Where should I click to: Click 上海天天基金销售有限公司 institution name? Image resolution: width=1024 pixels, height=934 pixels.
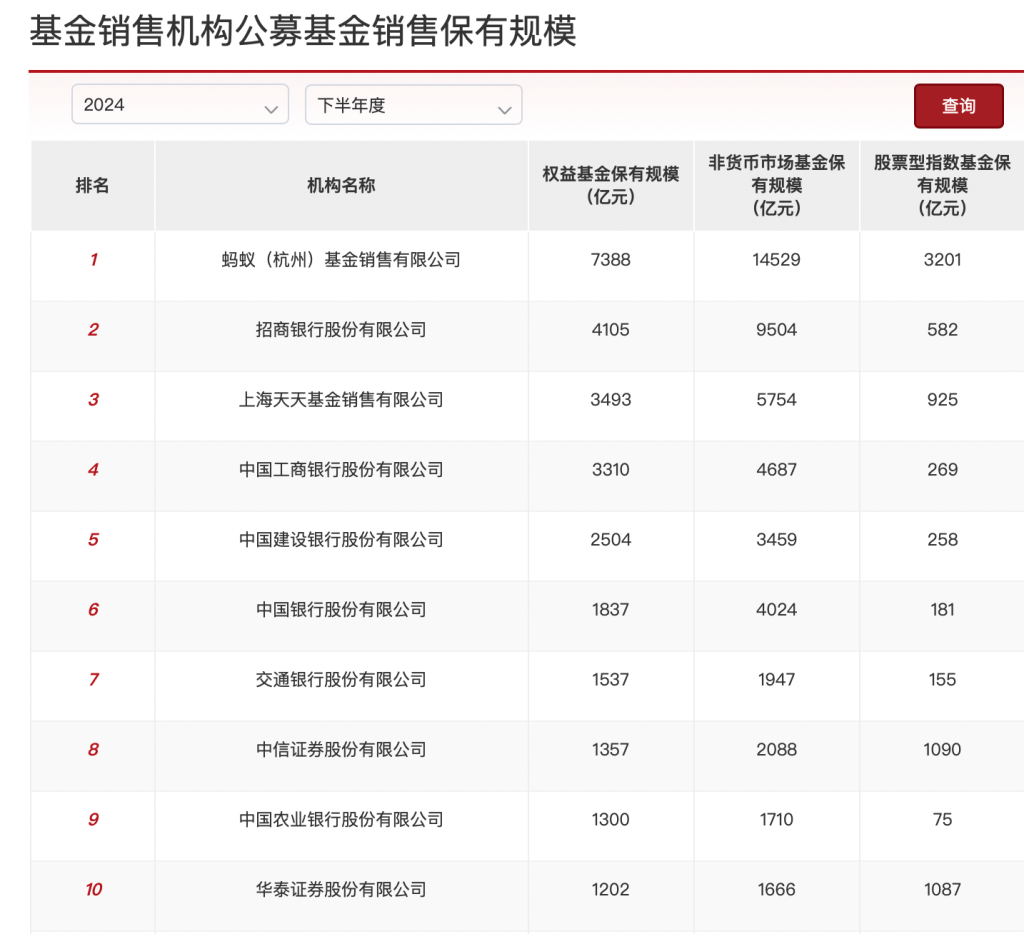click(341, 400)
